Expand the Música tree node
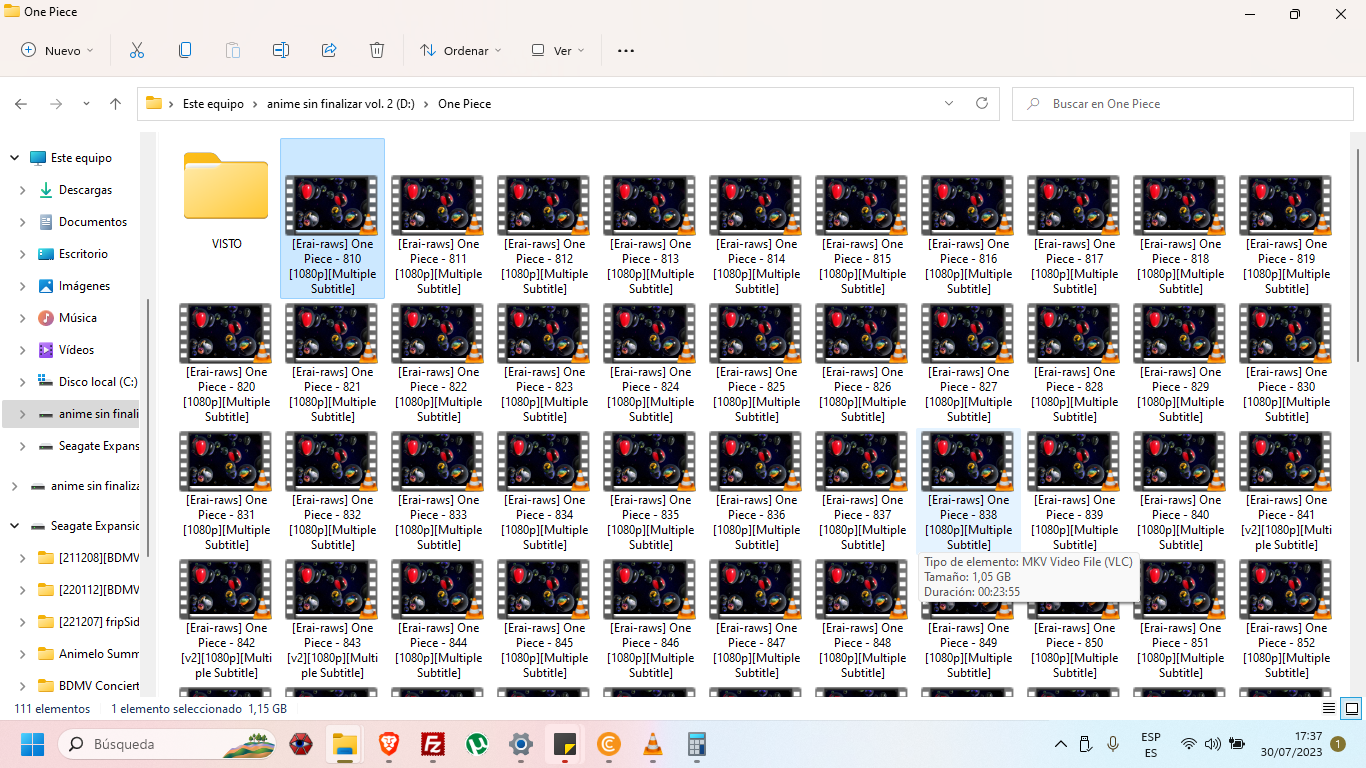 tap(23, 318)
